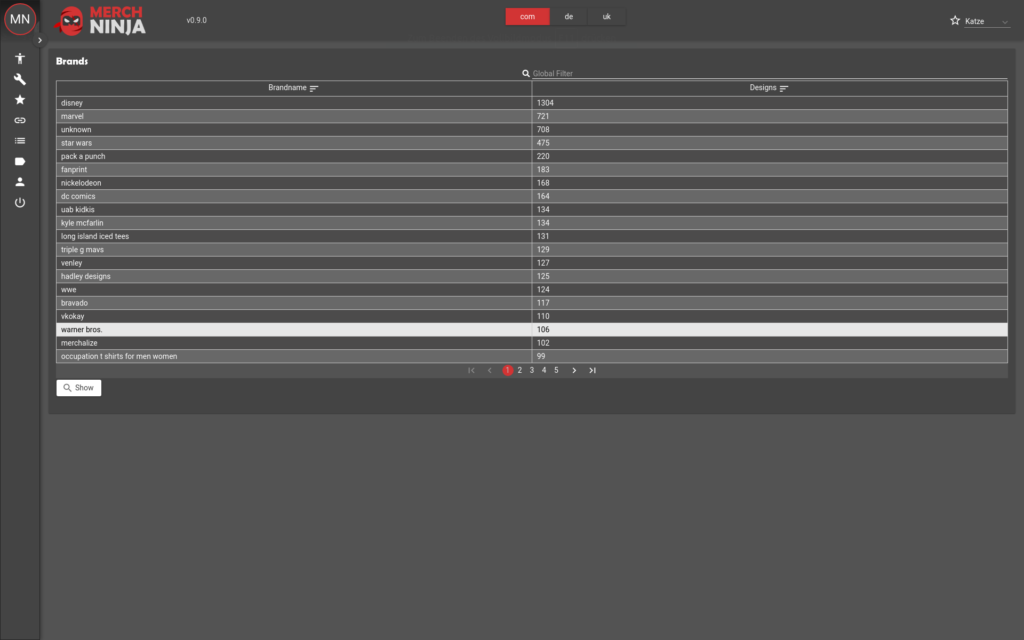Open the label tag sidebar icon
The width and height of the screenshot is (1024, 640).
(x=20, y=161)
